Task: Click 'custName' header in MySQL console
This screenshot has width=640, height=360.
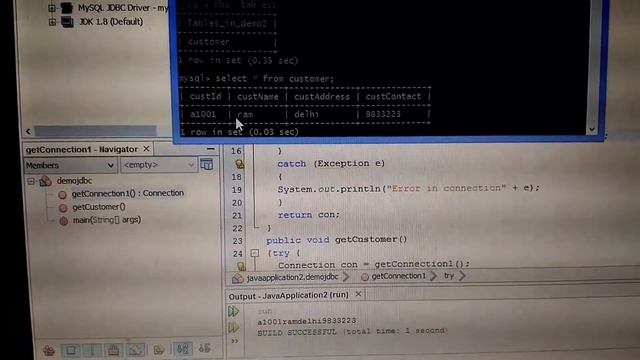Action: [x=258, y=97]
